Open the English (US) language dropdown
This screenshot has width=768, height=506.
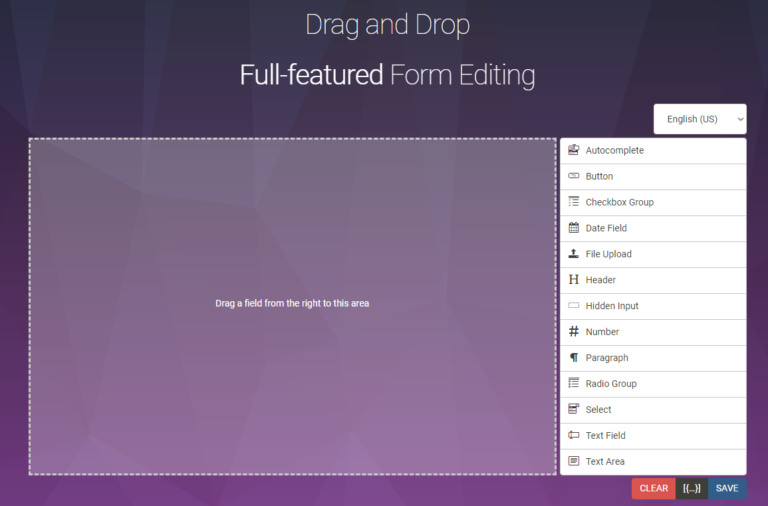[x=700, y=119]
